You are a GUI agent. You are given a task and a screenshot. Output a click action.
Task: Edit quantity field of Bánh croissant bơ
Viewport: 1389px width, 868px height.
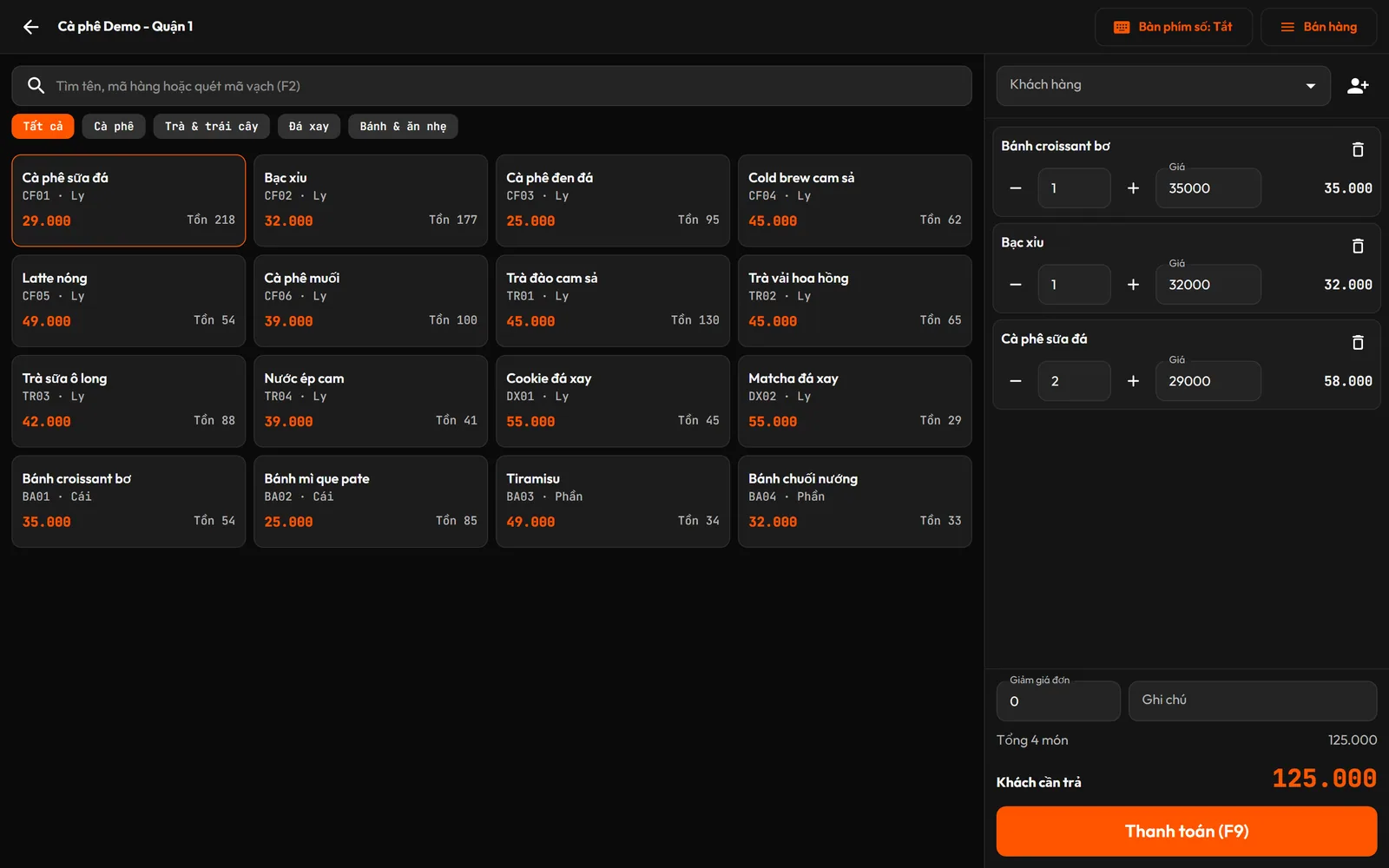pyautogui.click(x=1074, y=188)
